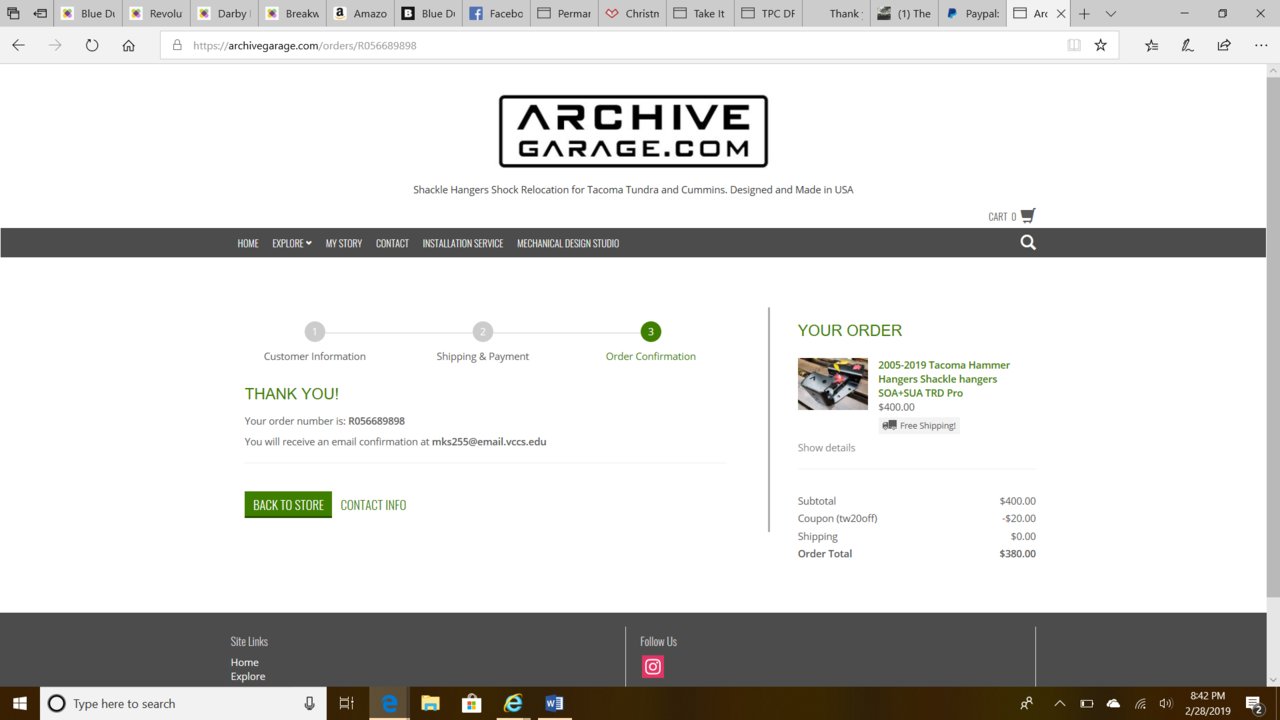
Task: Click the microphone in the taskbar search
Action: coord(310,703)
